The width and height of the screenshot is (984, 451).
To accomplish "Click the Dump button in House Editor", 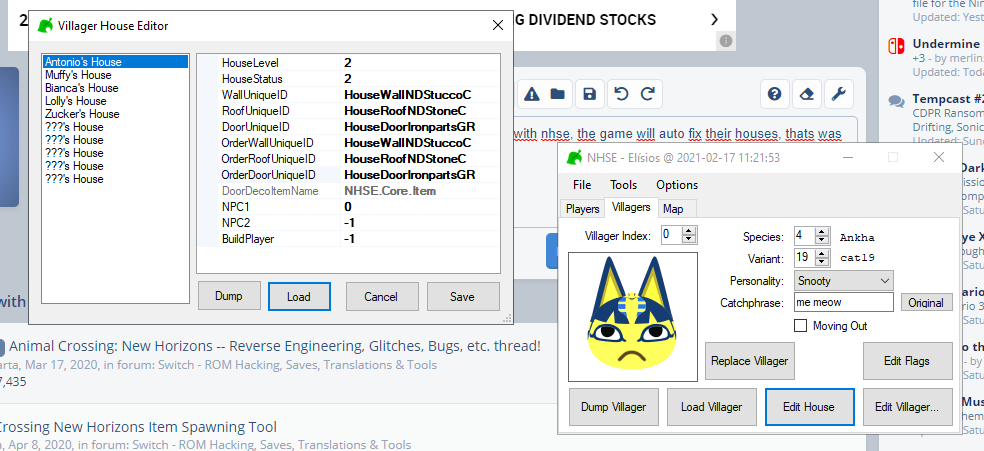I will tap(229, 296).
